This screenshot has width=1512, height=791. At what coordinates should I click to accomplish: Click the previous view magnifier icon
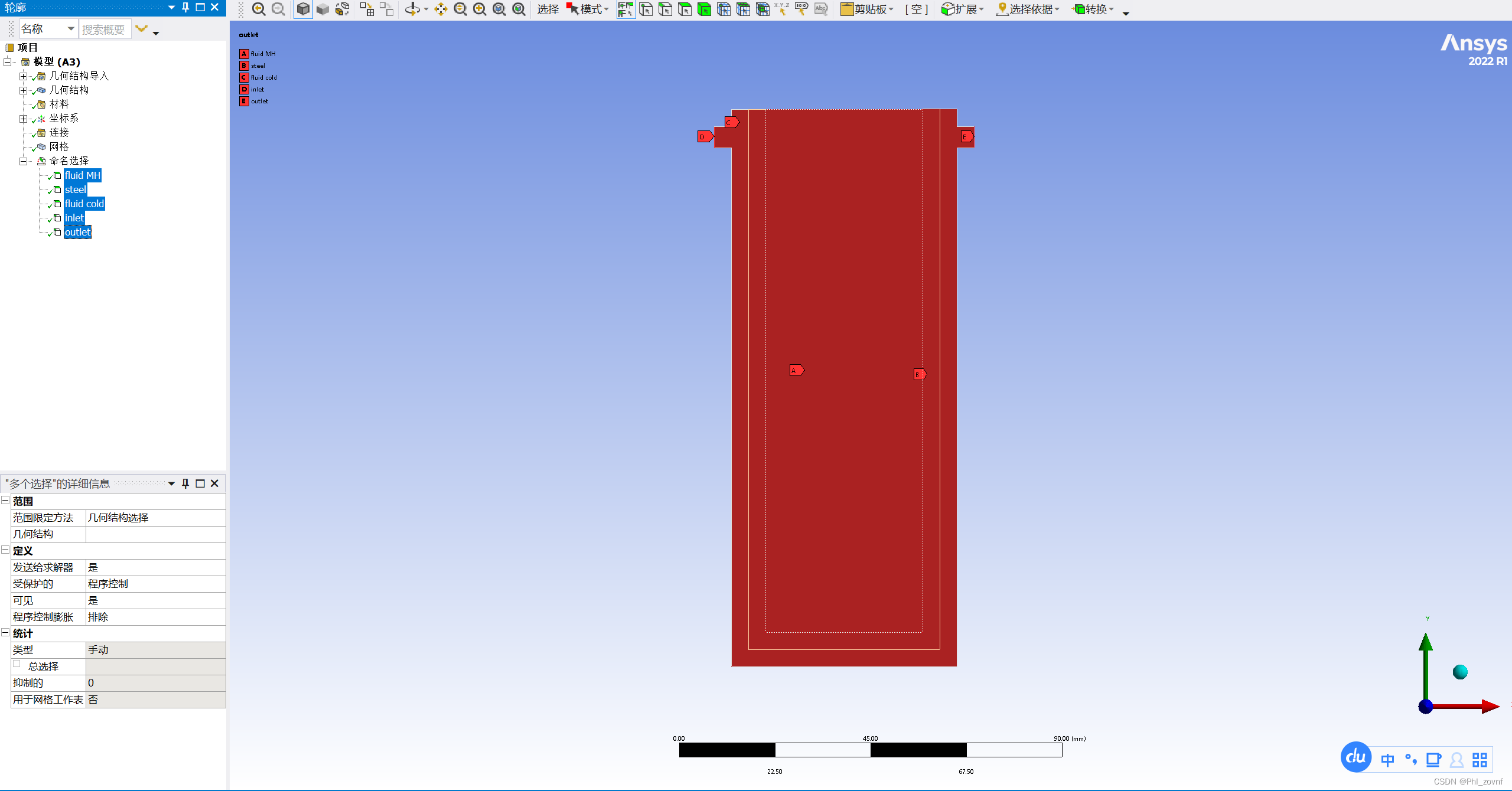258,9
